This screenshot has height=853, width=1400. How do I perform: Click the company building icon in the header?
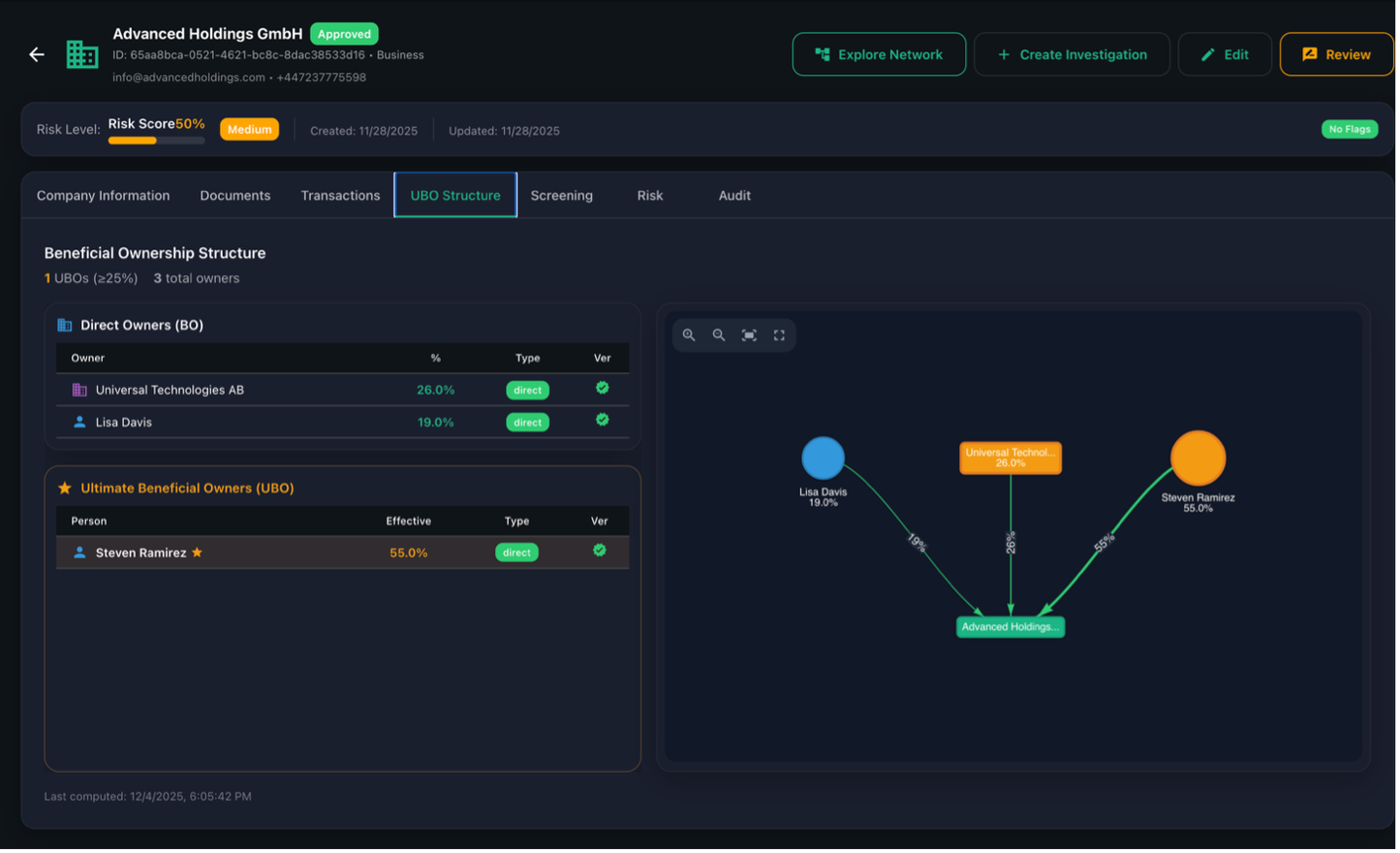click(x=82, y=54)
